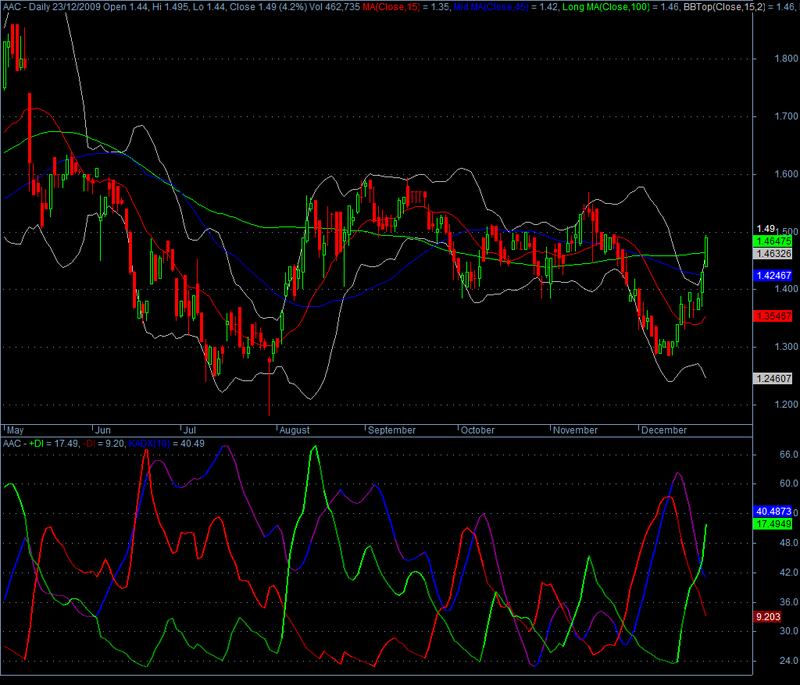
Task: Click the Vol 462,735 volume reading
Action: tap(335, 7)
